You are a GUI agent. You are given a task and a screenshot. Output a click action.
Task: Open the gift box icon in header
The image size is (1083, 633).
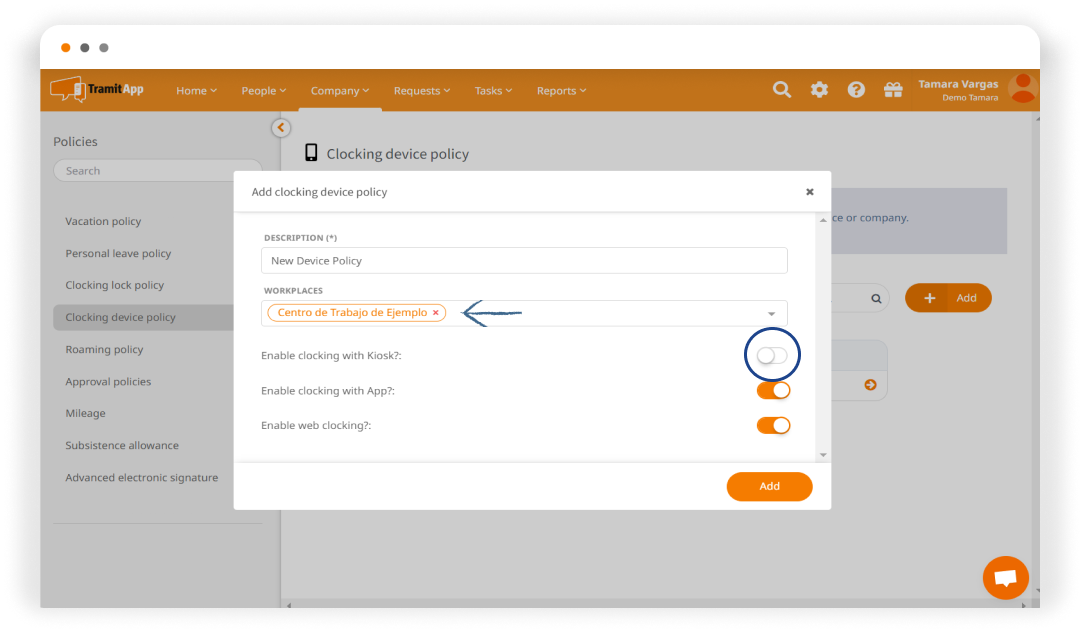893,90
